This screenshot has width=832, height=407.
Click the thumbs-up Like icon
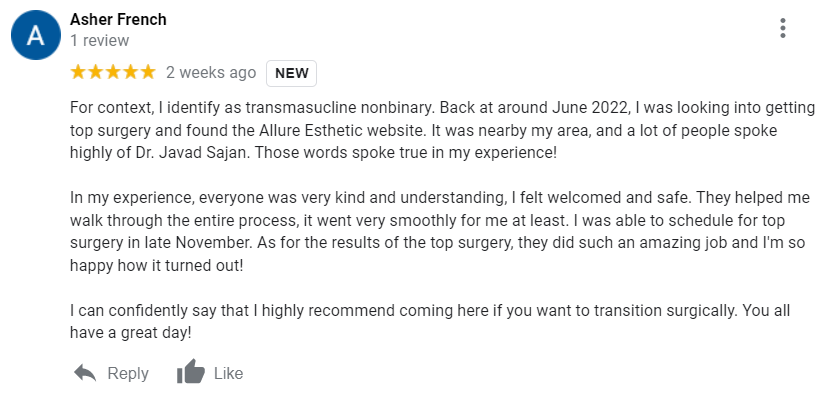click(x=190, y=371)
